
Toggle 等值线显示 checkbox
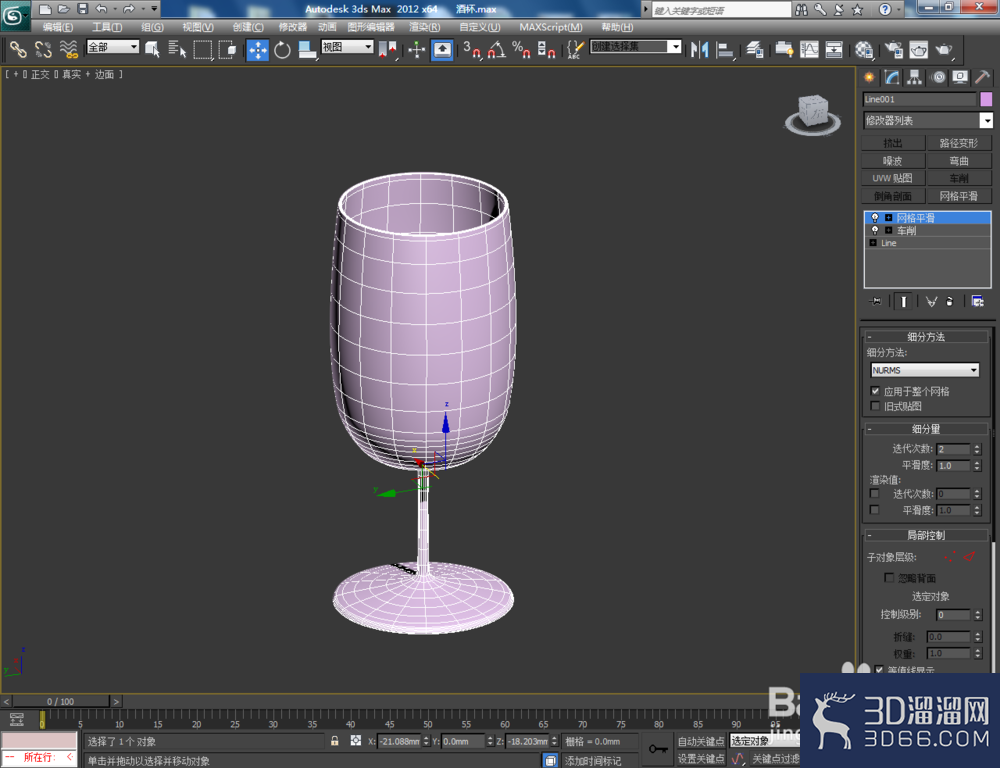click(879, 670)
